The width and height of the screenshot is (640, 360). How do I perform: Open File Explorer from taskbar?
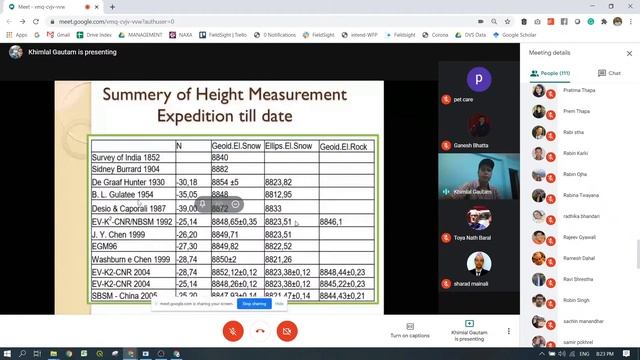point(53,353)
